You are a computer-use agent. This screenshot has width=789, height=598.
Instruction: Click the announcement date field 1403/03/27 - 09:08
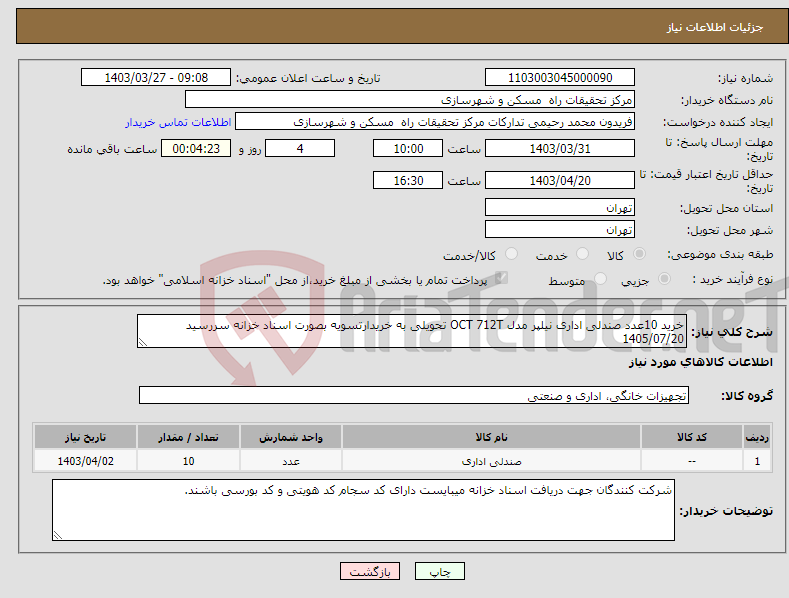[156, 78]
